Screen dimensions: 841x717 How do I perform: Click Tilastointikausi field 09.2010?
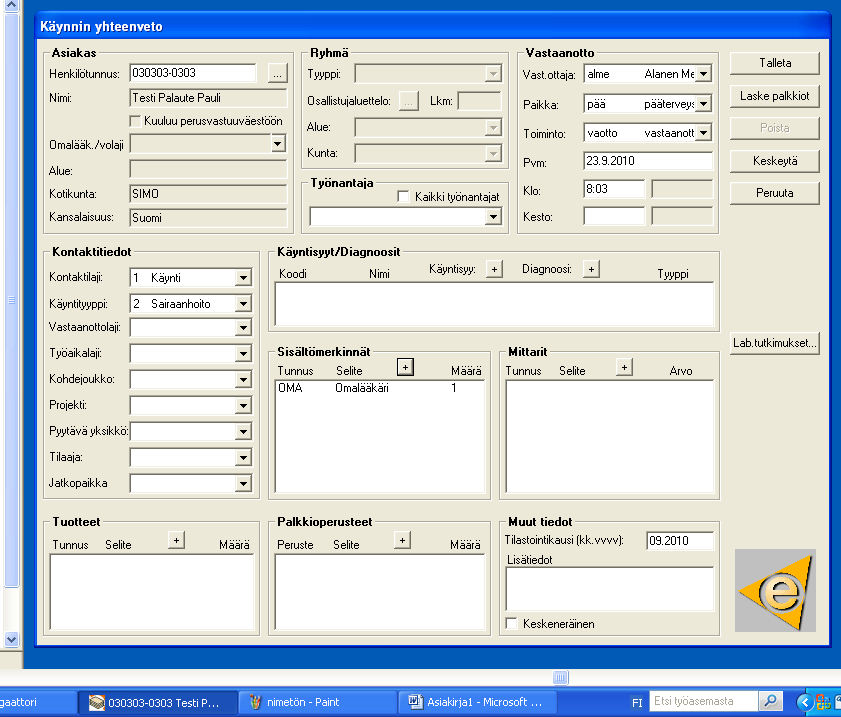[680, 541]
